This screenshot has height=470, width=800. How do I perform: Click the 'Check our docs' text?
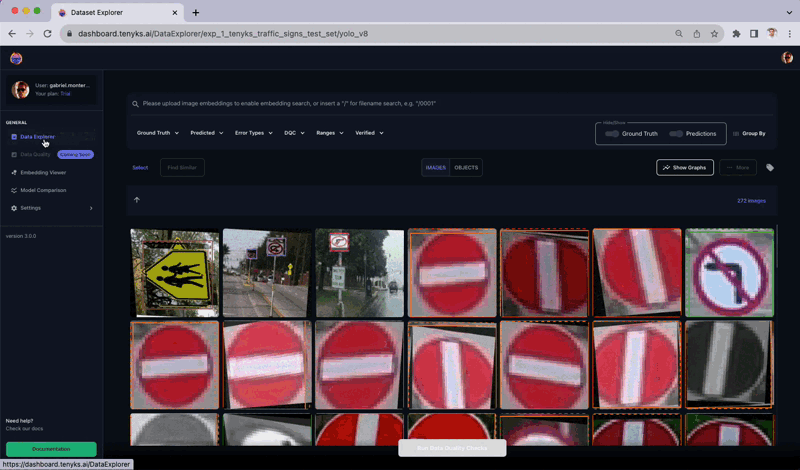click(24, 429)
